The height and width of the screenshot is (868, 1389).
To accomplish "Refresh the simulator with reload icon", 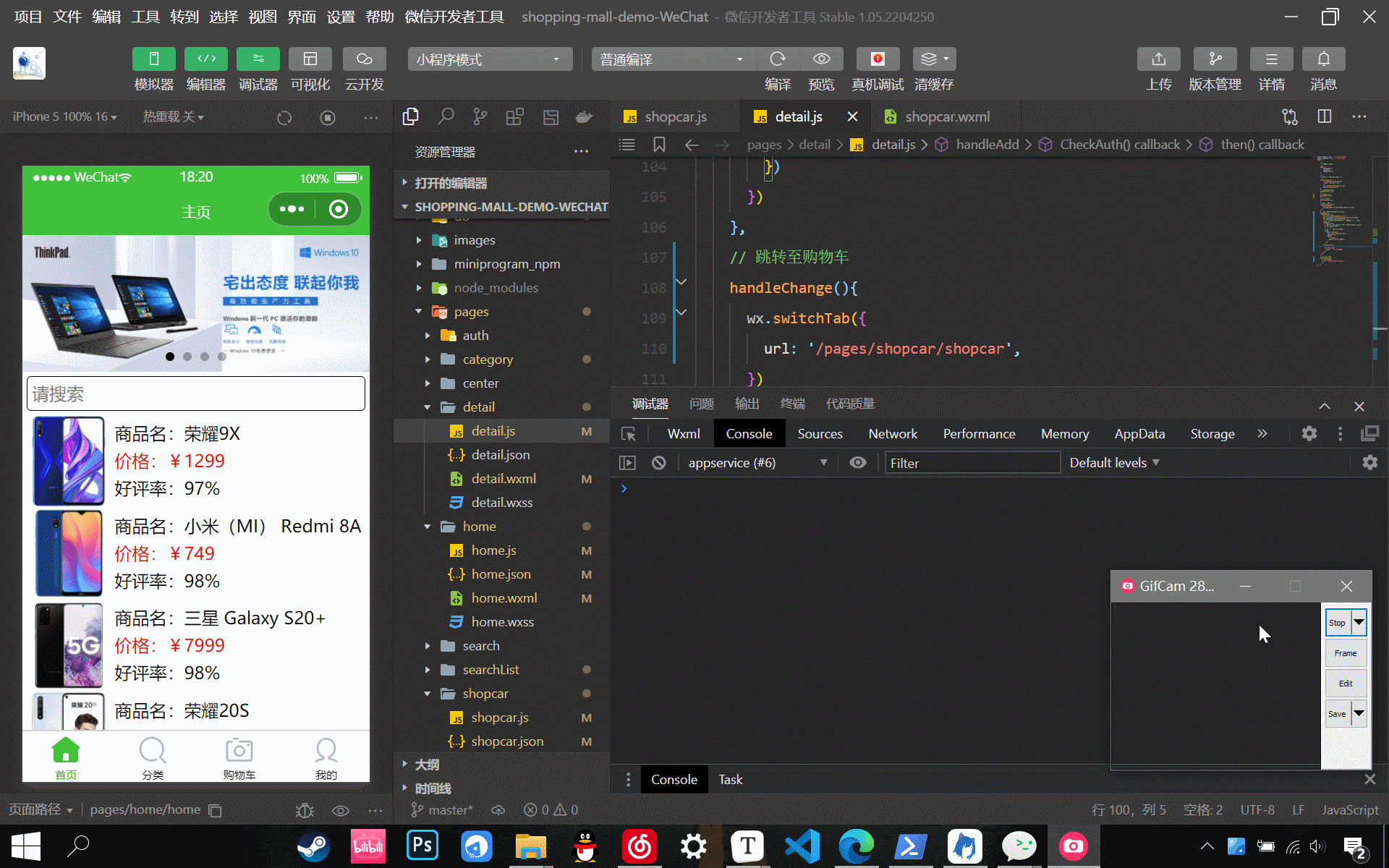I will tap(284, 117).
